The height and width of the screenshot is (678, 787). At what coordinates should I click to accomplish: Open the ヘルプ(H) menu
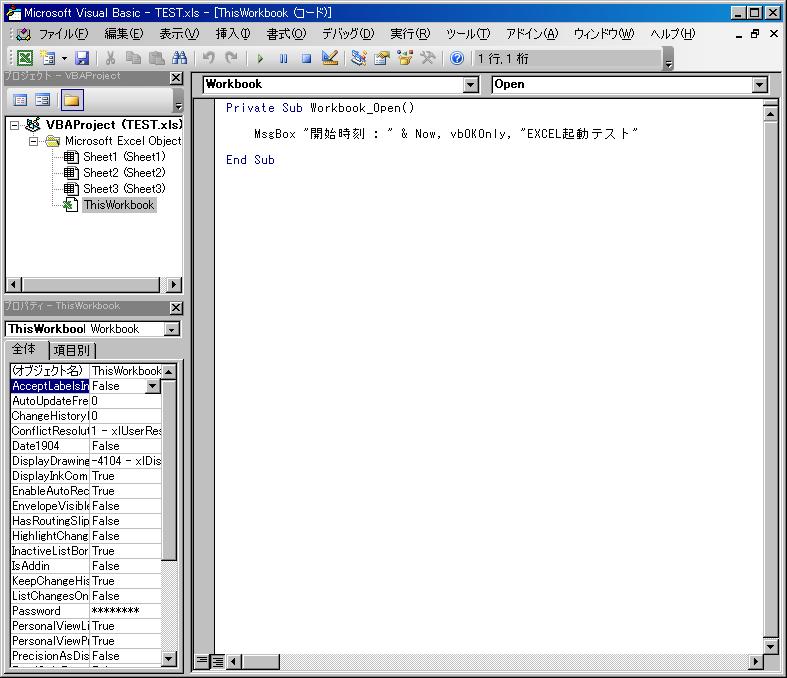pyautogui.click(x=672, y=34)
